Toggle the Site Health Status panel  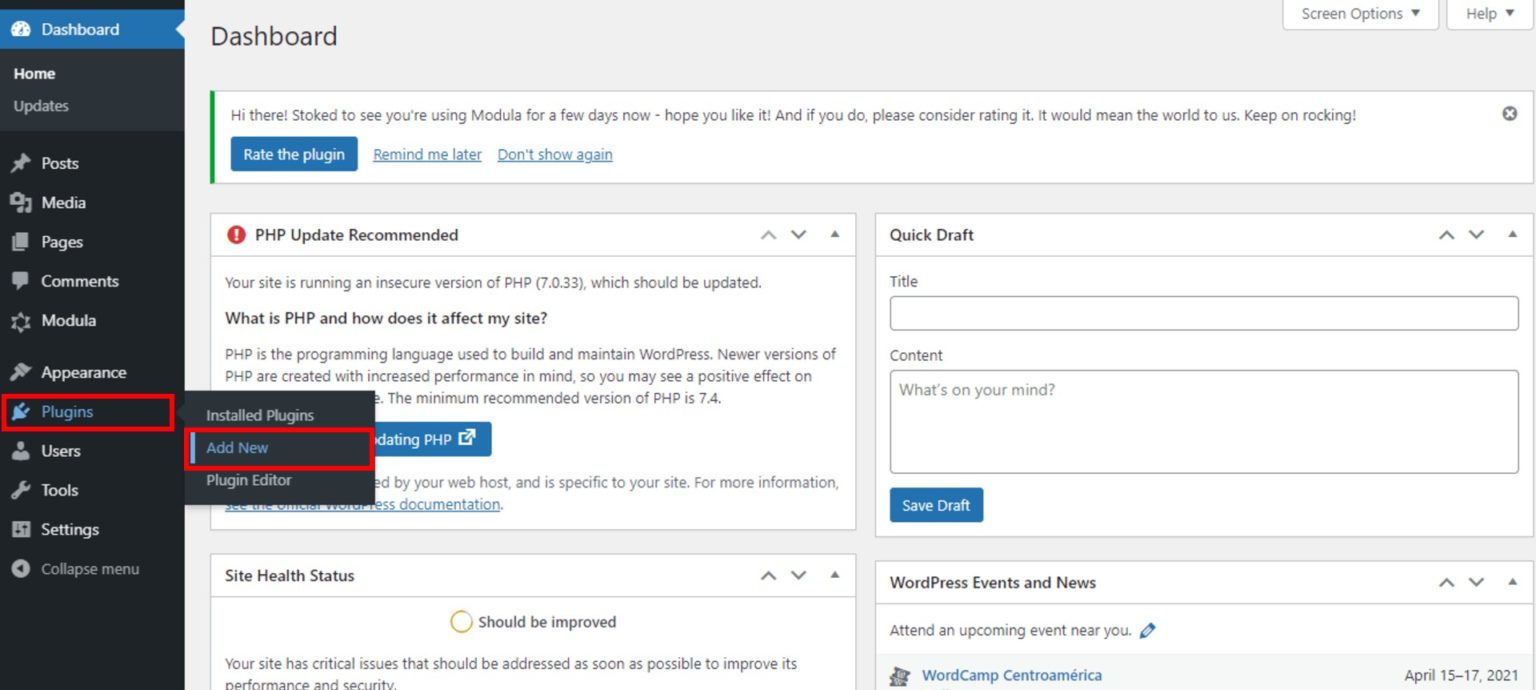835,576
